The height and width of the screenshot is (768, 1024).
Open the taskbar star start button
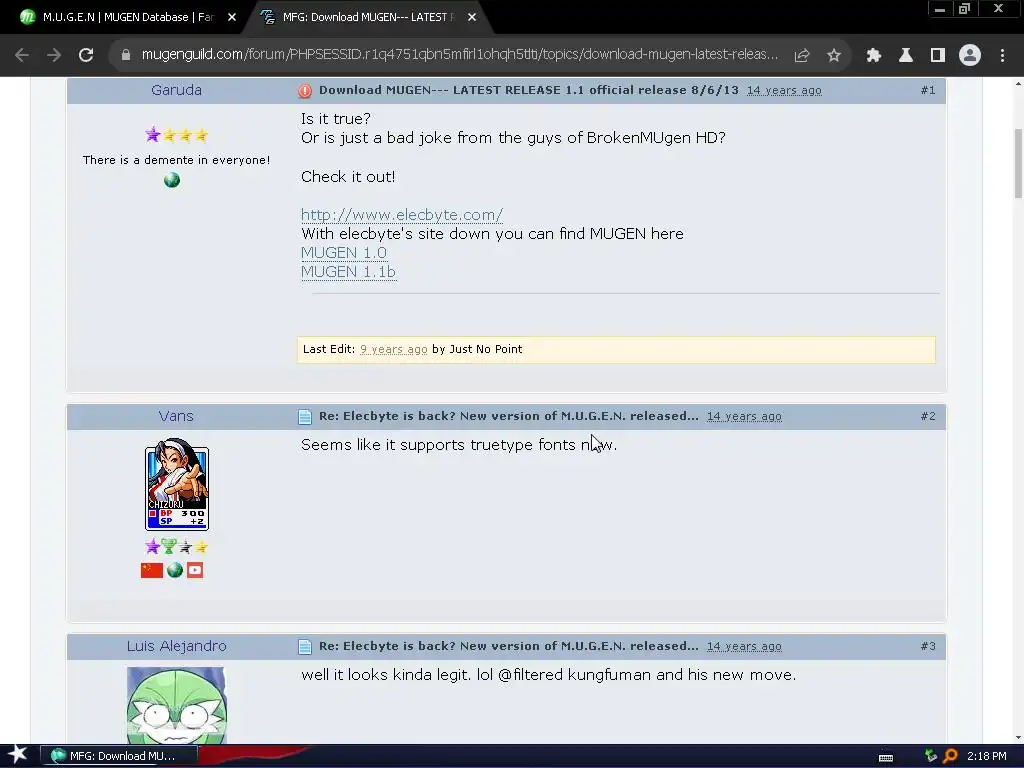[x=17, y=756]
